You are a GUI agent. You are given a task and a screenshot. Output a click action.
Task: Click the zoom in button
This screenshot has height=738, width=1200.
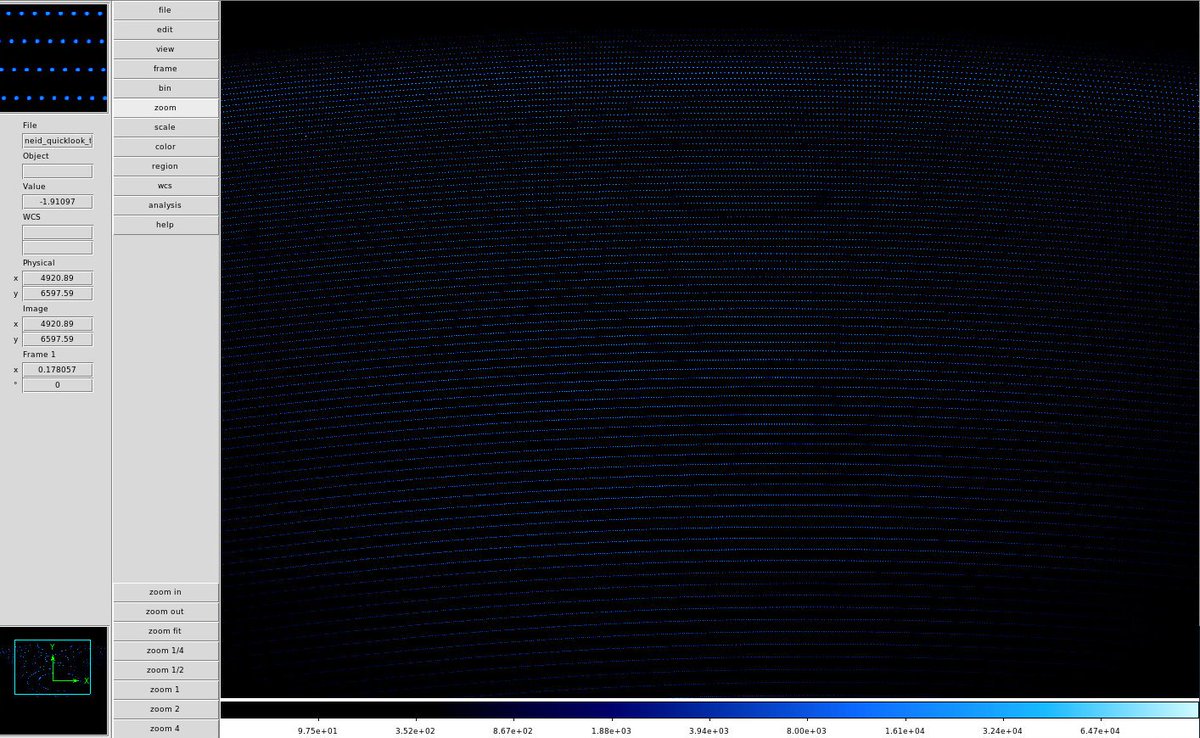click(x=165, y=592)
